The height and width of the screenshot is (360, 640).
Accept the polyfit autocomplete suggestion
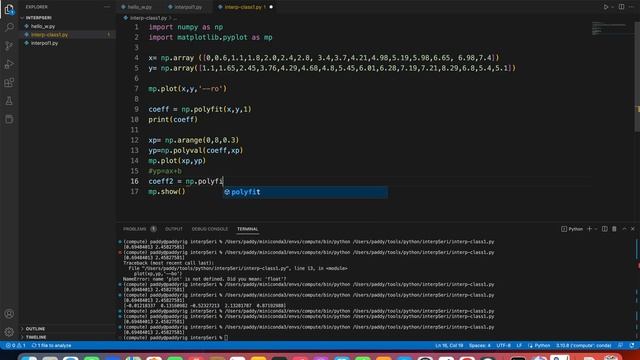tap(305, 192)
